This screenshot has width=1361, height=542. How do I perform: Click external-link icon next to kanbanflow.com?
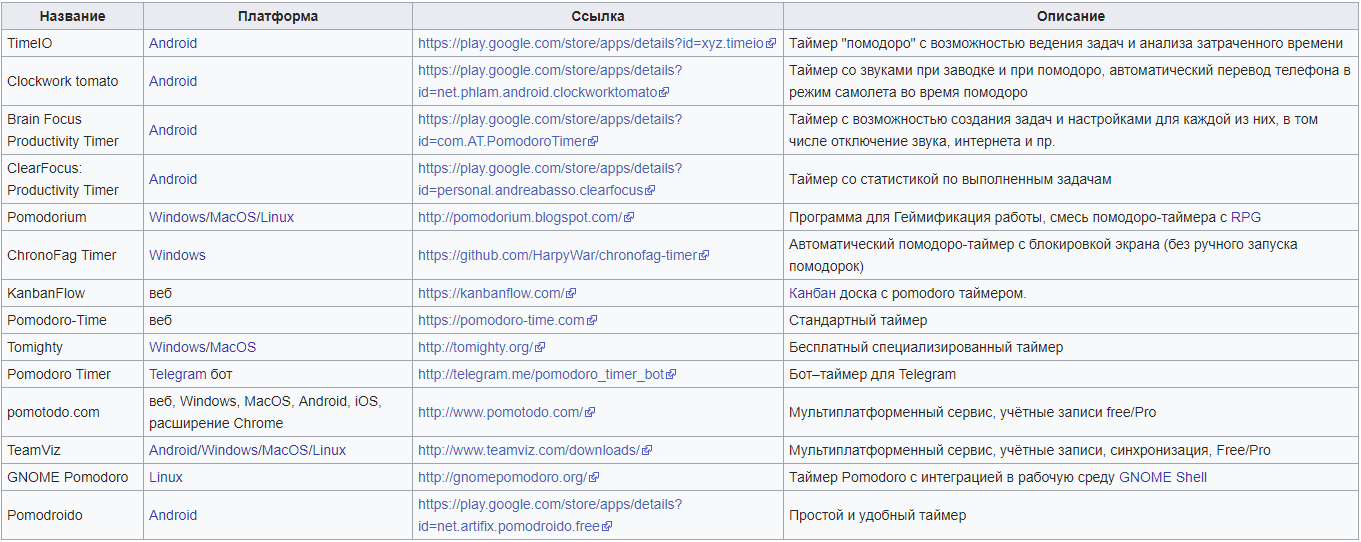coord(571,294)
